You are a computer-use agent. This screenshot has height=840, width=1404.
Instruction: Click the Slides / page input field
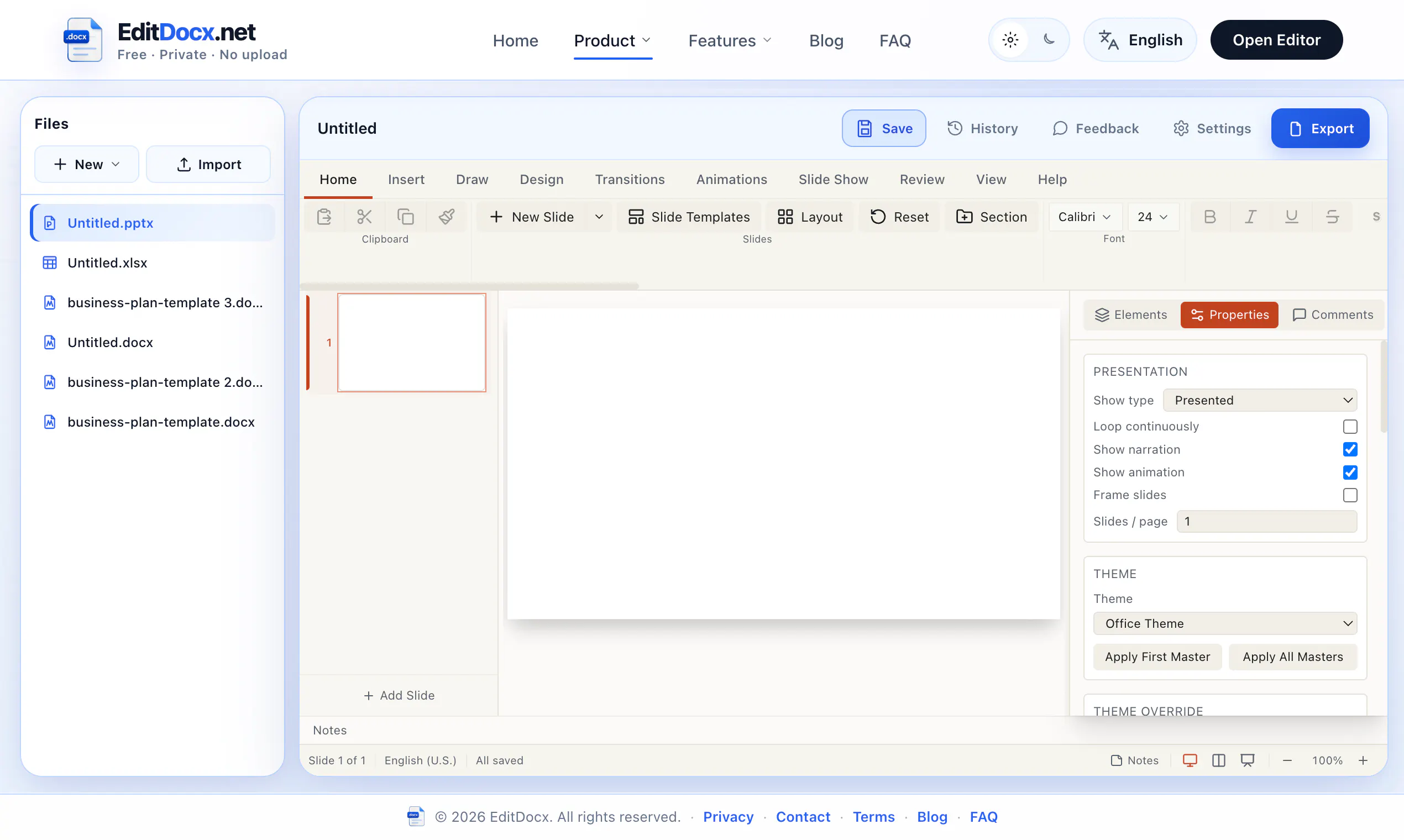point(1266,521)
